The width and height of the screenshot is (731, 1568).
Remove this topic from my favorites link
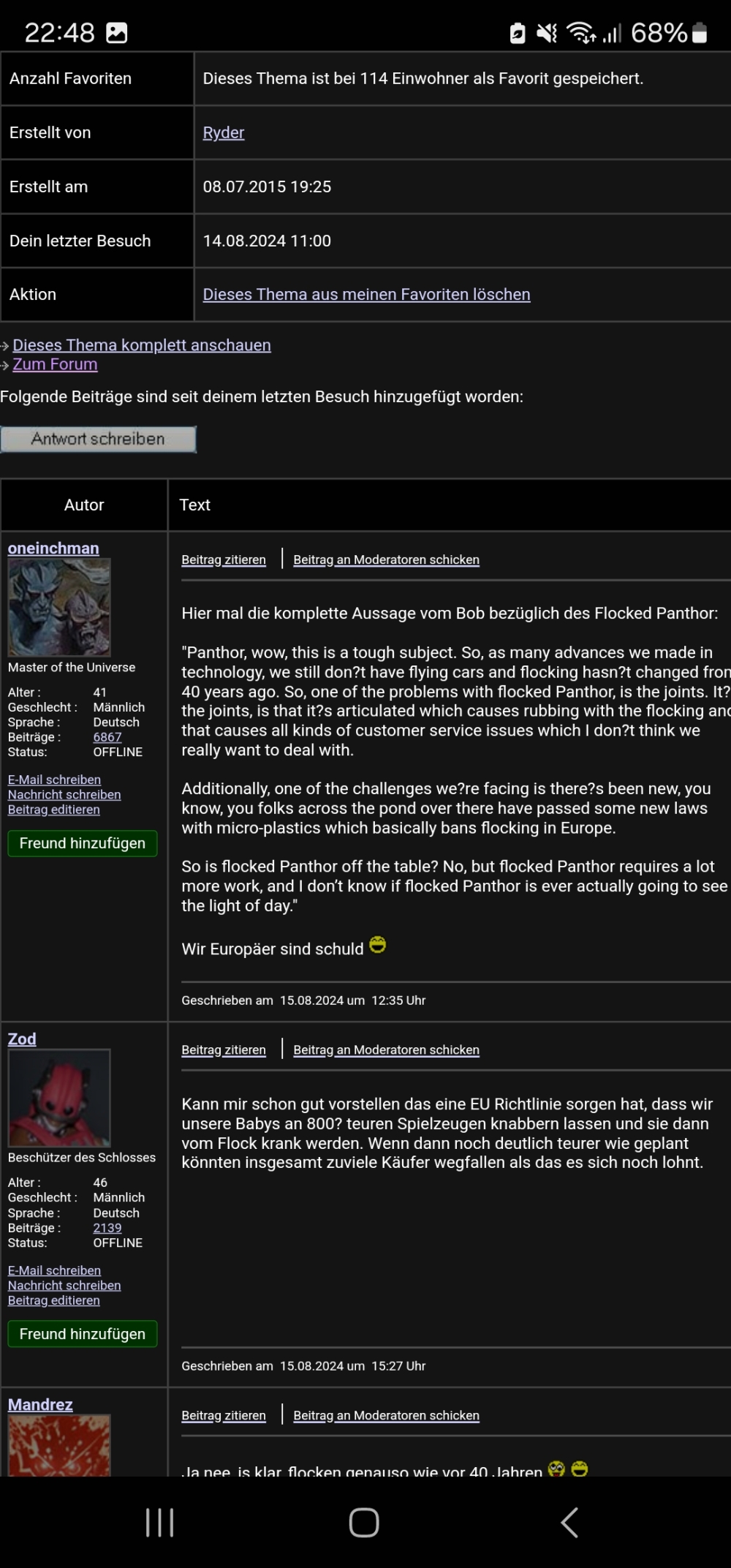point(366,294)
